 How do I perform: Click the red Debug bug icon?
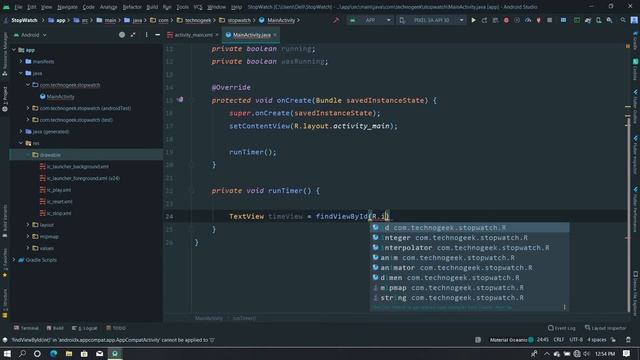click(x=506, y=20)
